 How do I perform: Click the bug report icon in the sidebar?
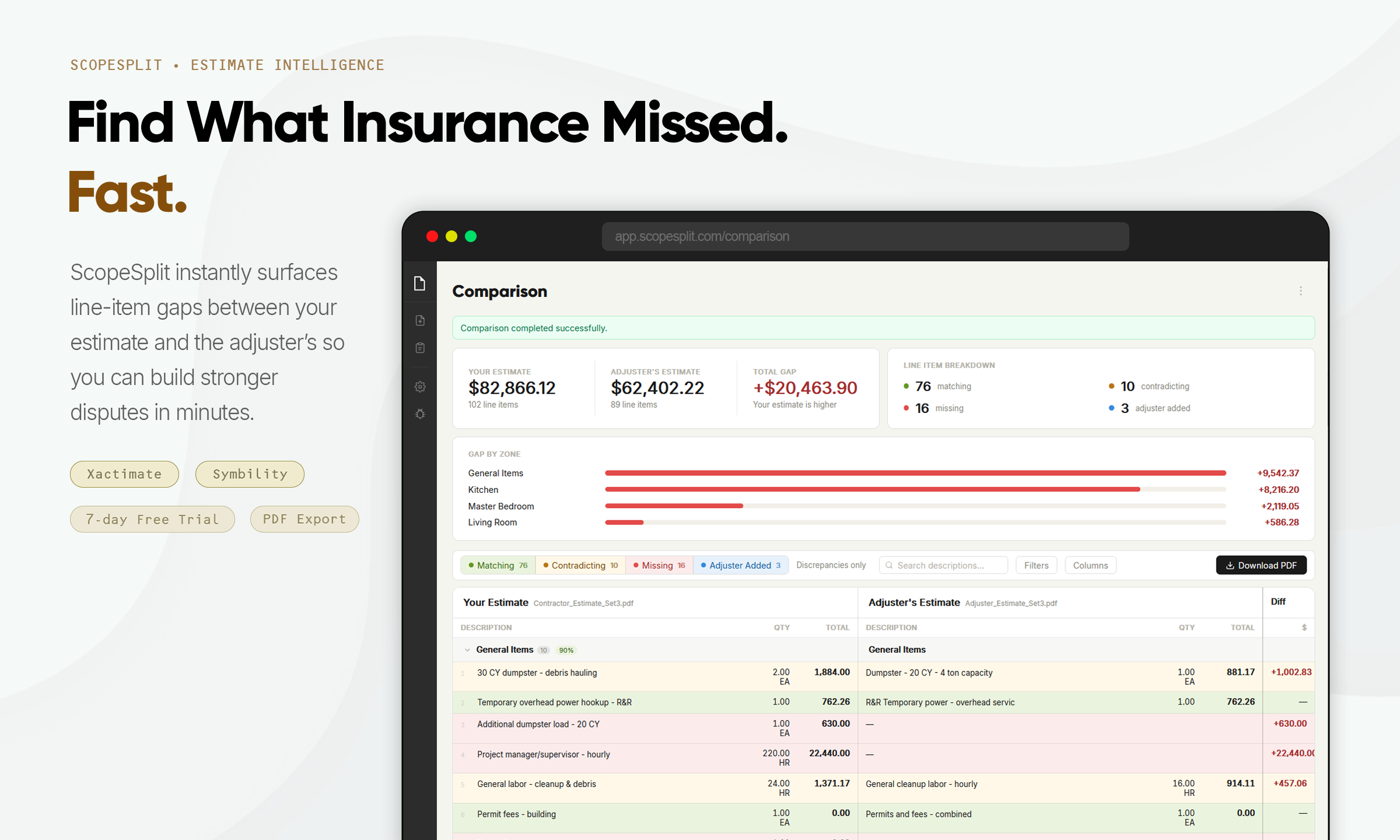tap(420, 414)
